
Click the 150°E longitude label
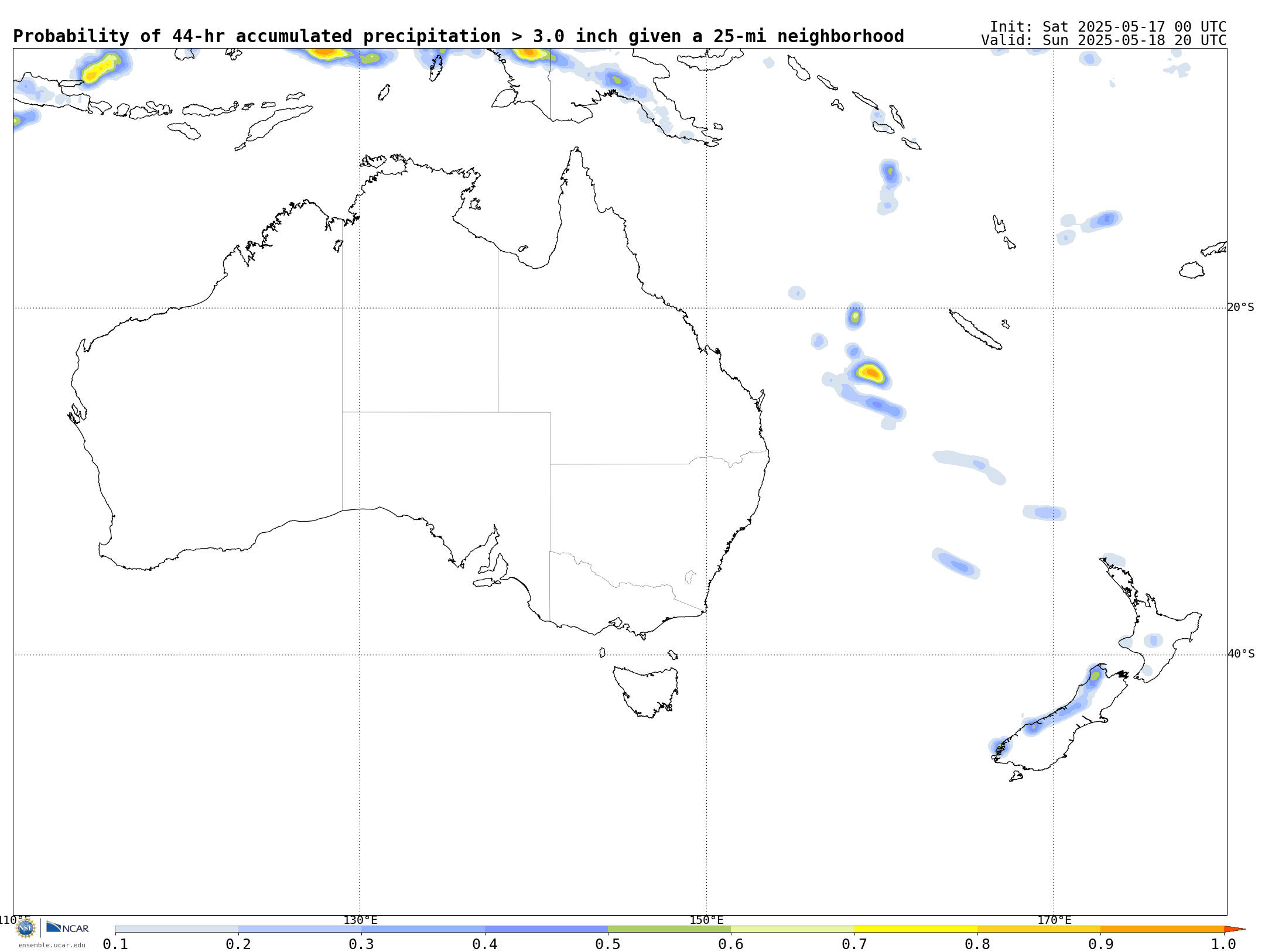pos(707,920)
